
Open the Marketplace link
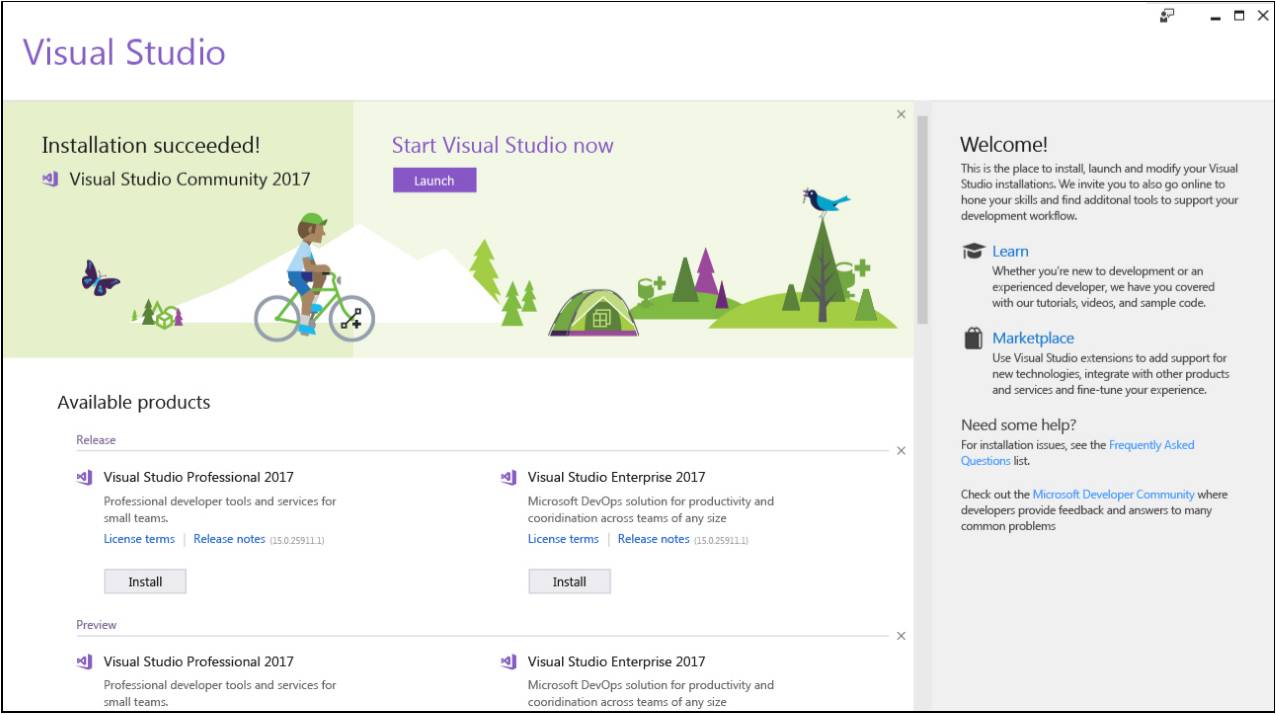(x=1033, y=339)
